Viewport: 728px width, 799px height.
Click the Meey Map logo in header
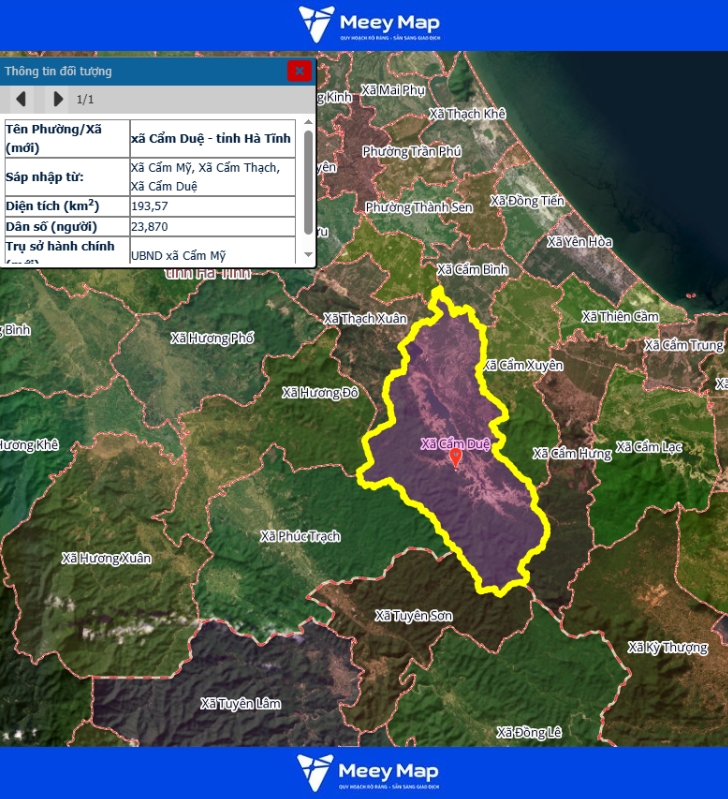[x=368, y=24]
